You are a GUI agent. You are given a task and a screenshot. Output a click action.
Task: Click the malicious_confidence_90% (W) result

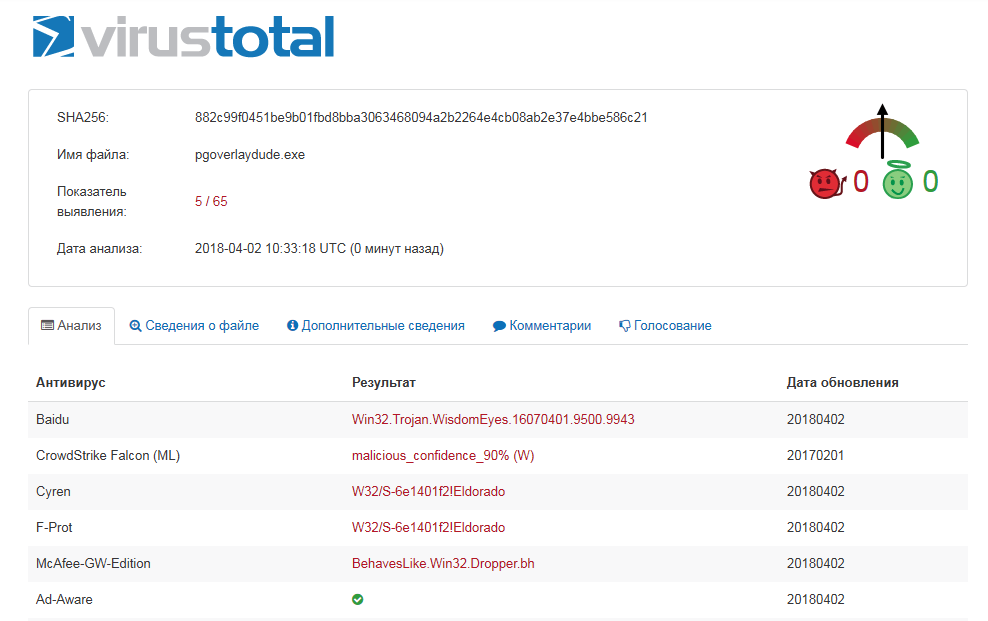point(443,455)
